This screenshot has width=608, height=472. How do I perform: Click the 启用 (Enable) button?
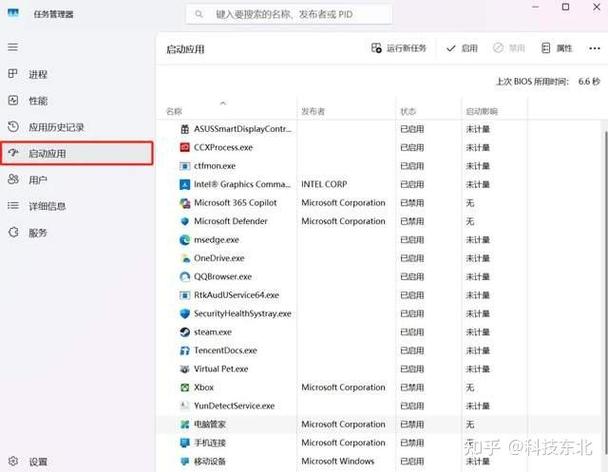point(462,48)
